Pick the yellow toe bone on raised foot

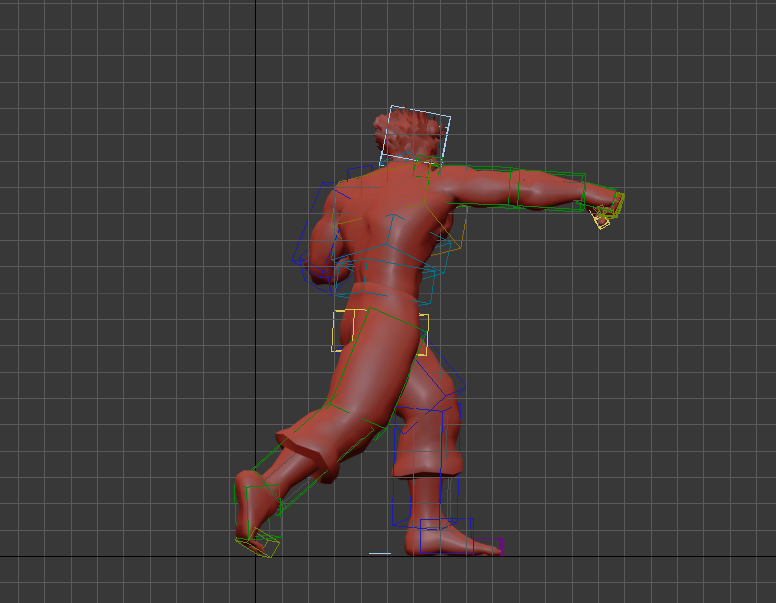pos(260,546)
